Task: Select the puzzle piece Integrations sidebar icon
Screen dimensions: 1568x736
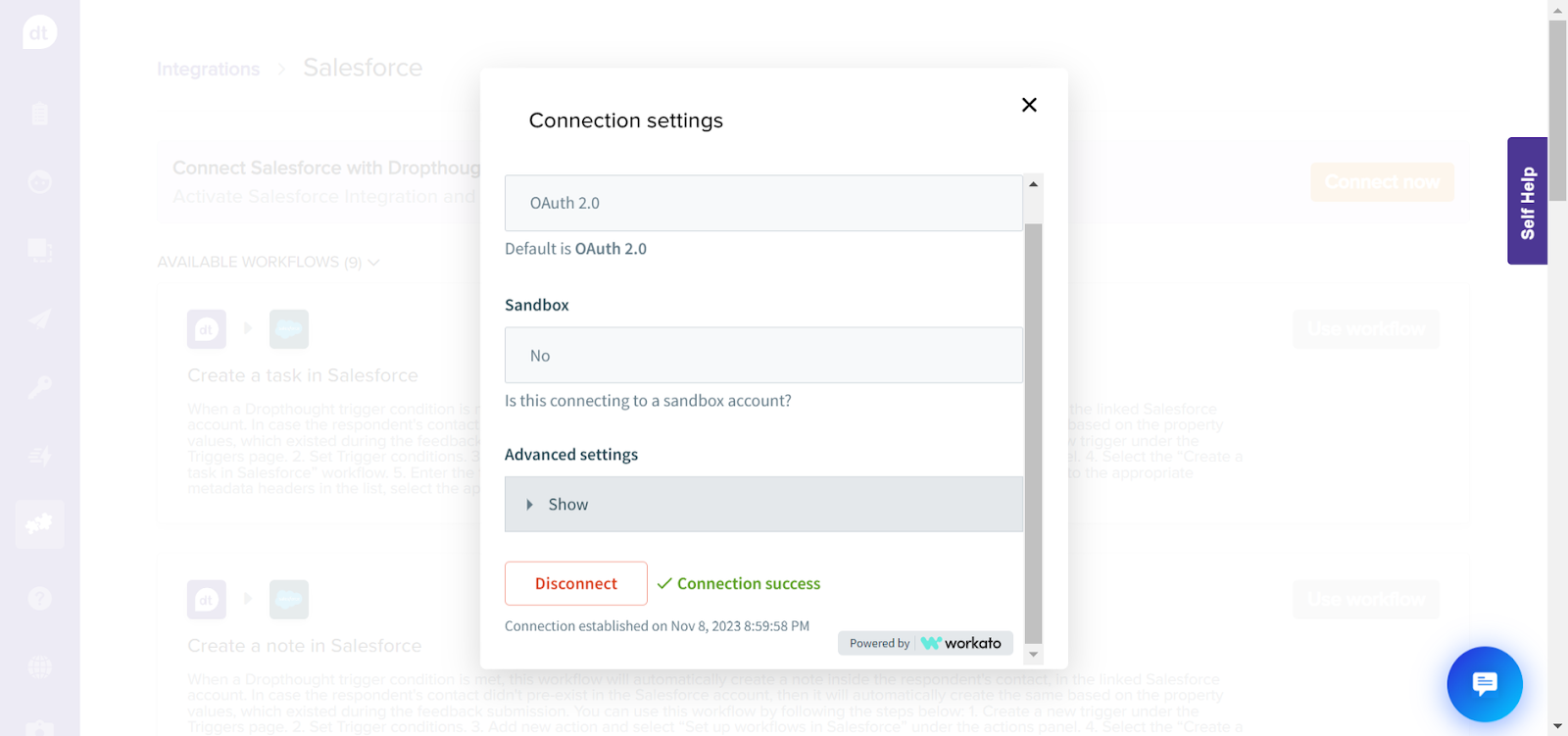Action: [x=39, y=524]
